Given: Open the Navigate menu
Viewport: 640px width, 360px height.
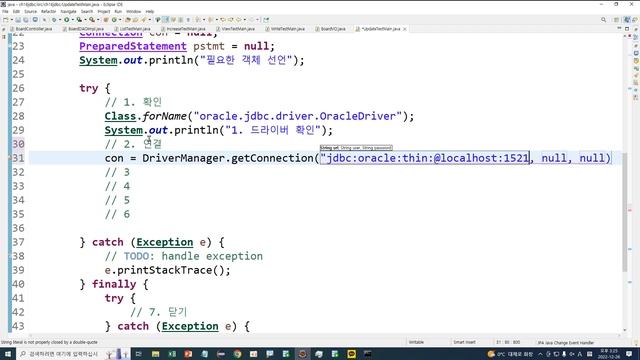Looking at the screenshot, I should [68, 11].
